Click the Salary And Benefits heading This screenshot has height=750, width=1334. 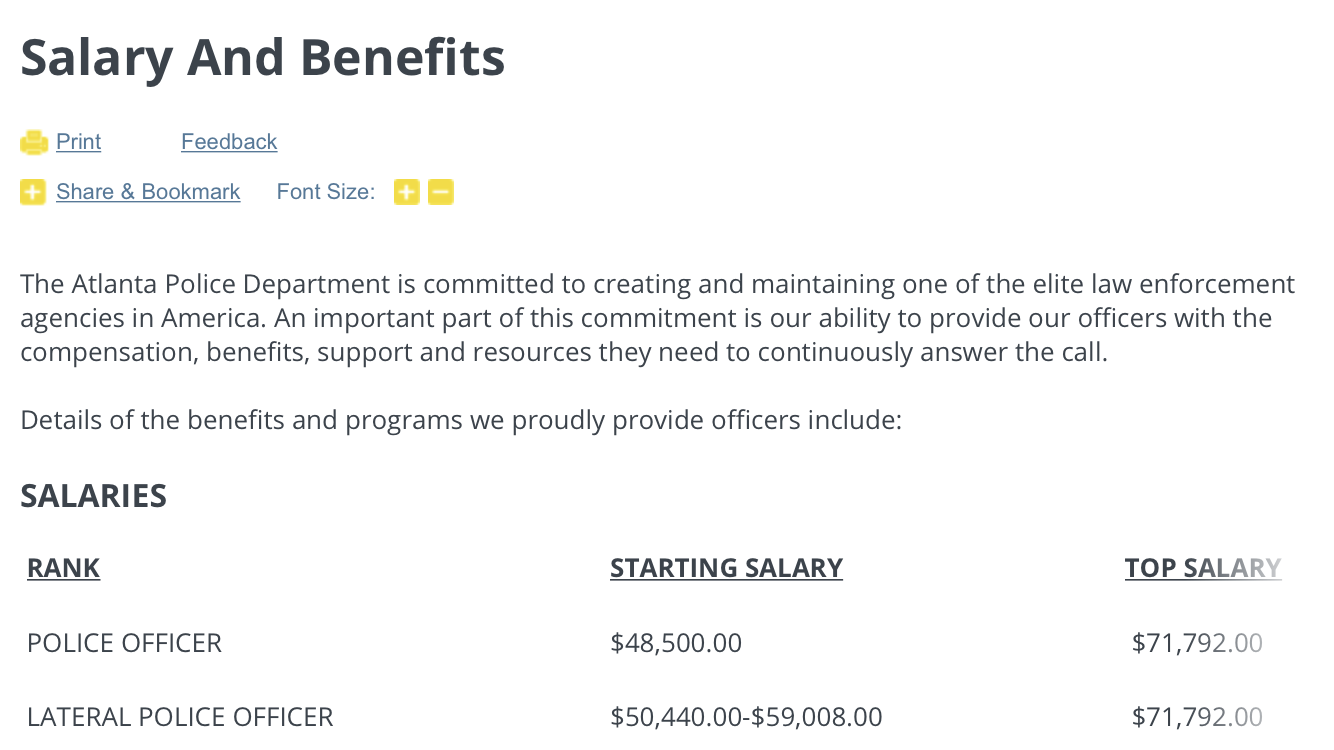point(263,57)
